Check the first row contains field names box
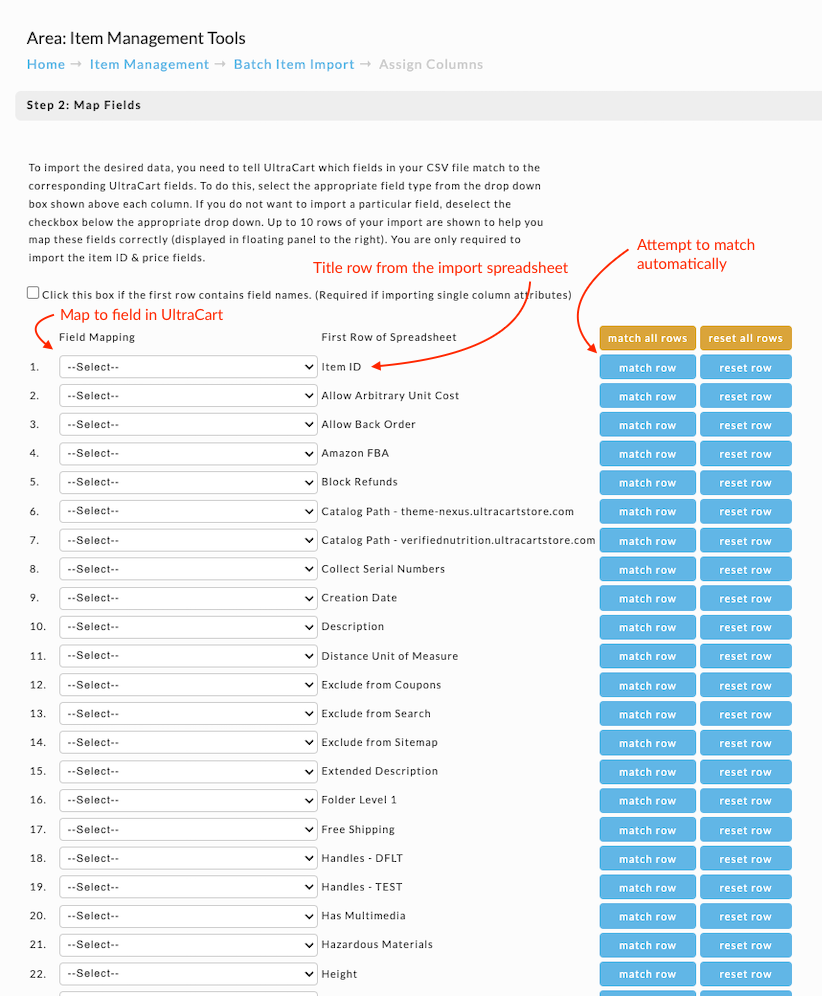The image size is (822, 996). 33,293
